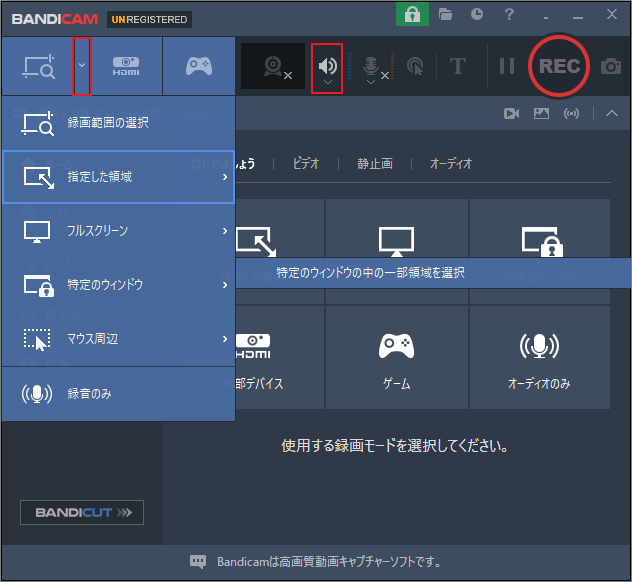Toggle mouse click effects
Screen dimensions: 632x582
pyautogui.click(x=415, y=67)
